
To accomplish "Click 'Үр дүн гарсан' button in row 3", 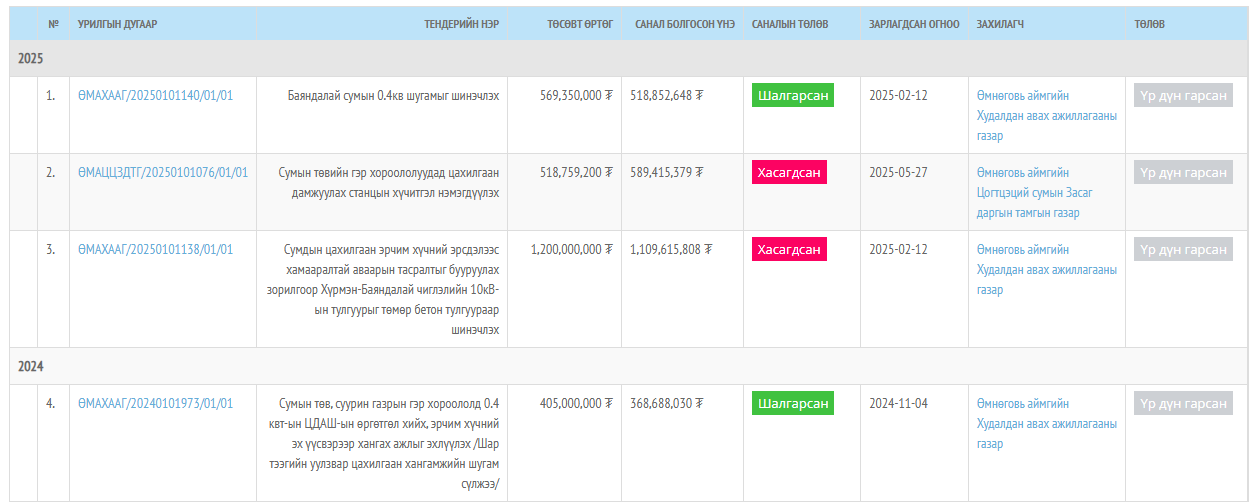I will click(1183, 249).
